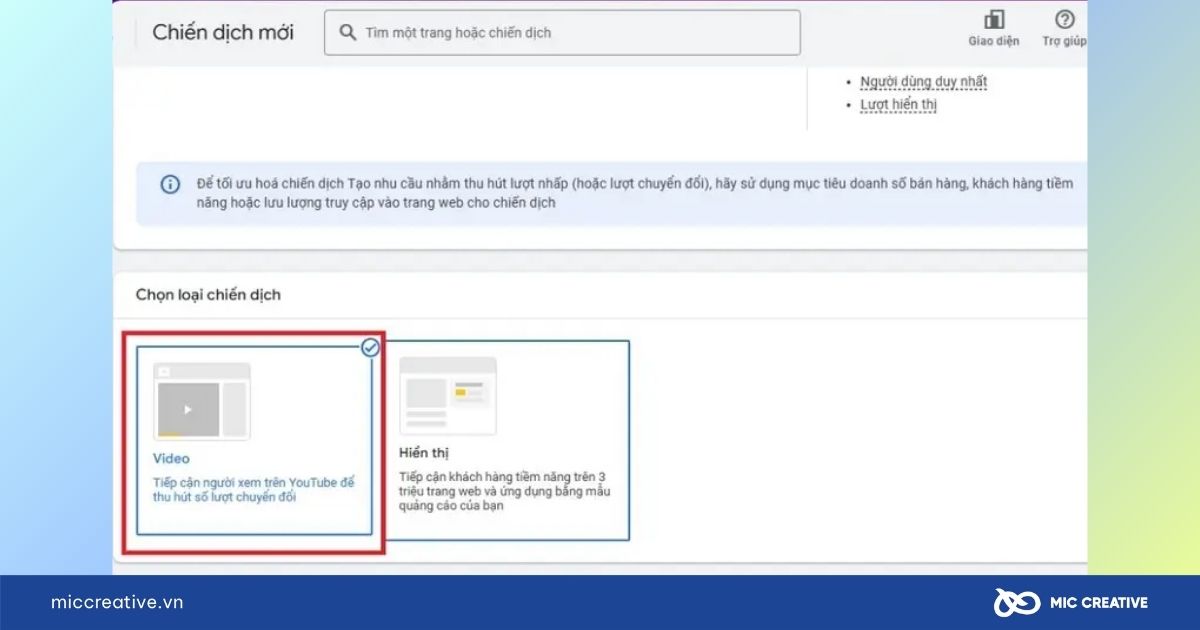
Task: Click the play icon in Video illustration
Action: point(188,409)
